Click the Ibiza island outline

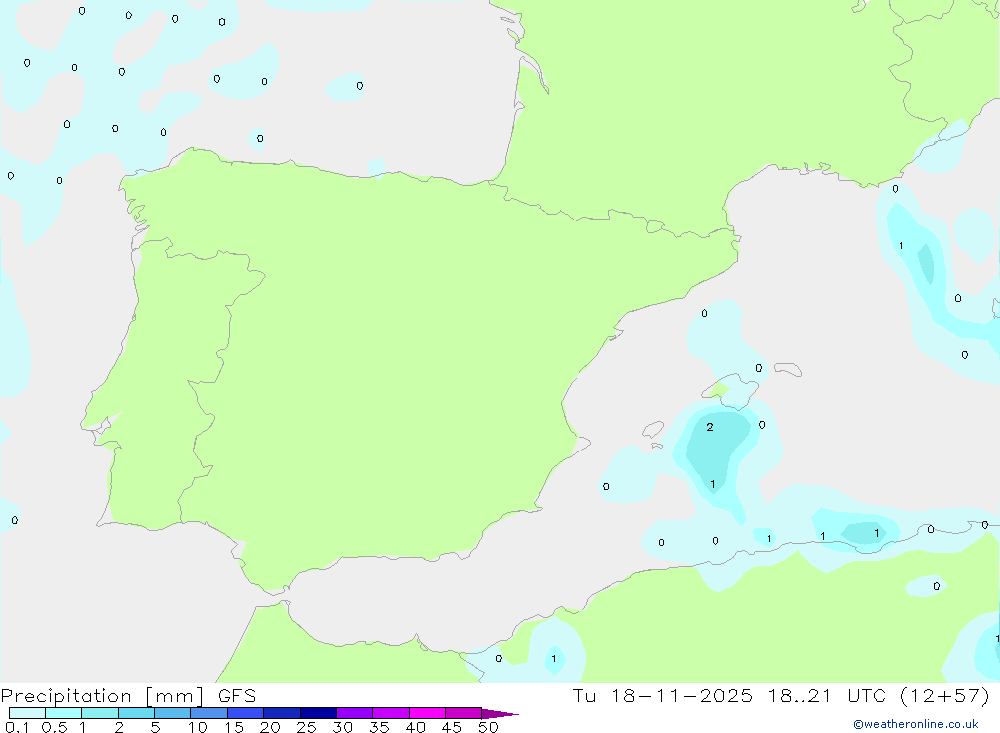click(653, 430)
